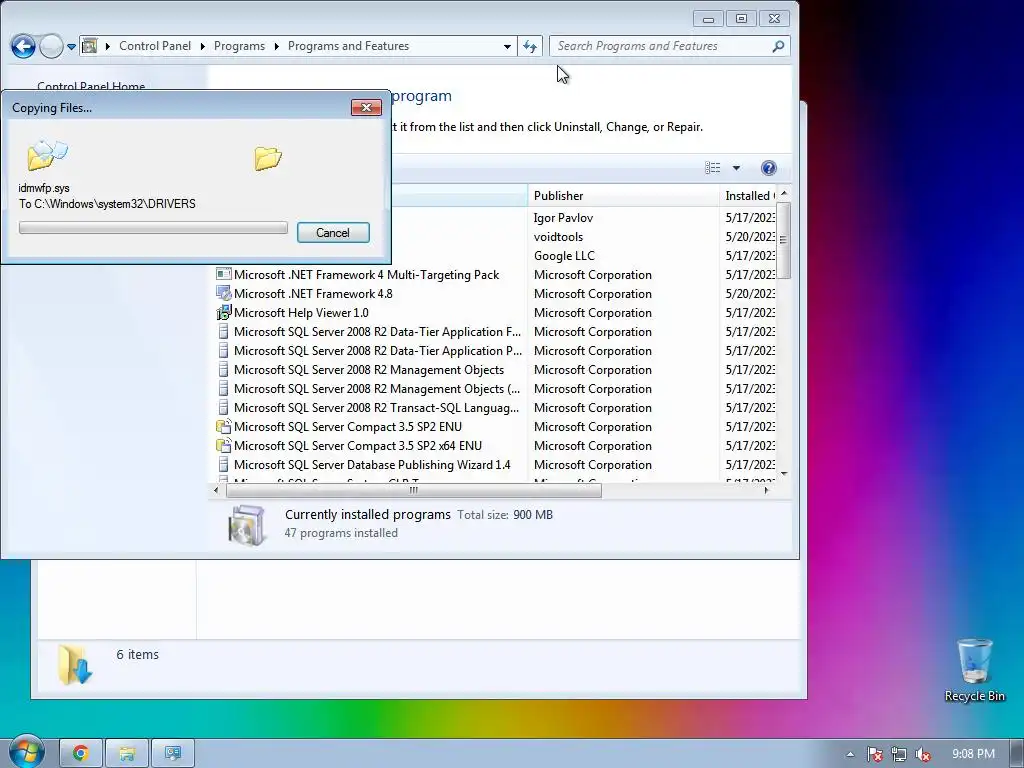Click muted volume speaker tray icon
1024x768 pixels.
[x=923, y=754]
